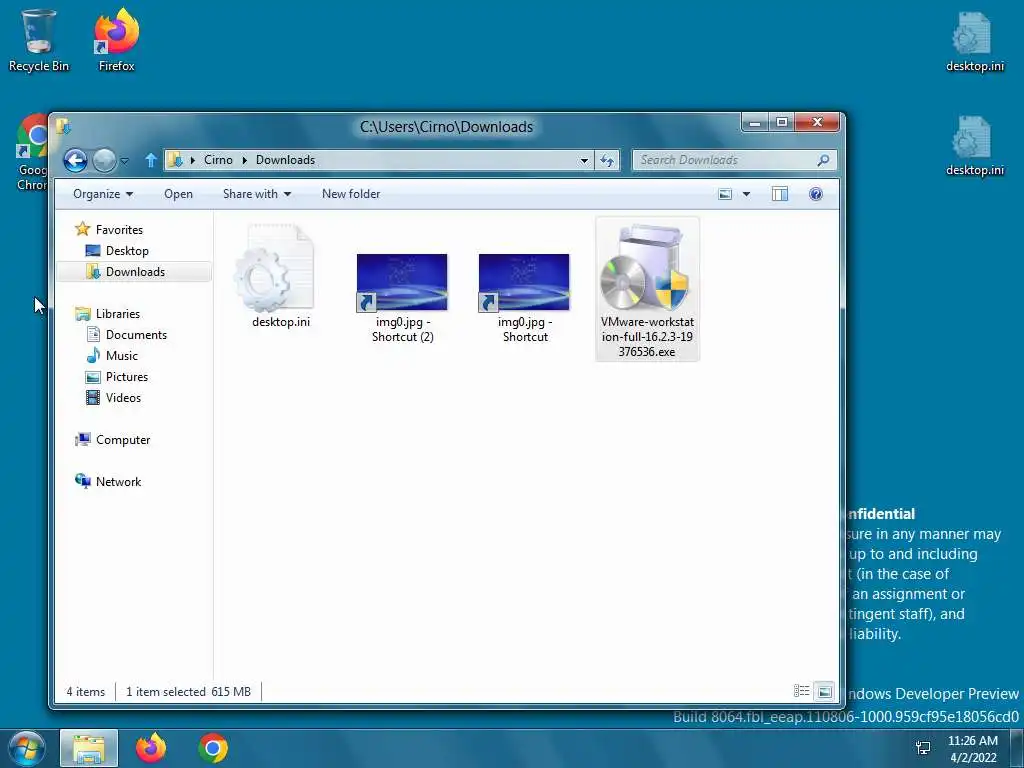Viewport: 1024px width, 768px height.
Task: Click the '615 MB' size in status bar
Action: click(x=231, y=692)
